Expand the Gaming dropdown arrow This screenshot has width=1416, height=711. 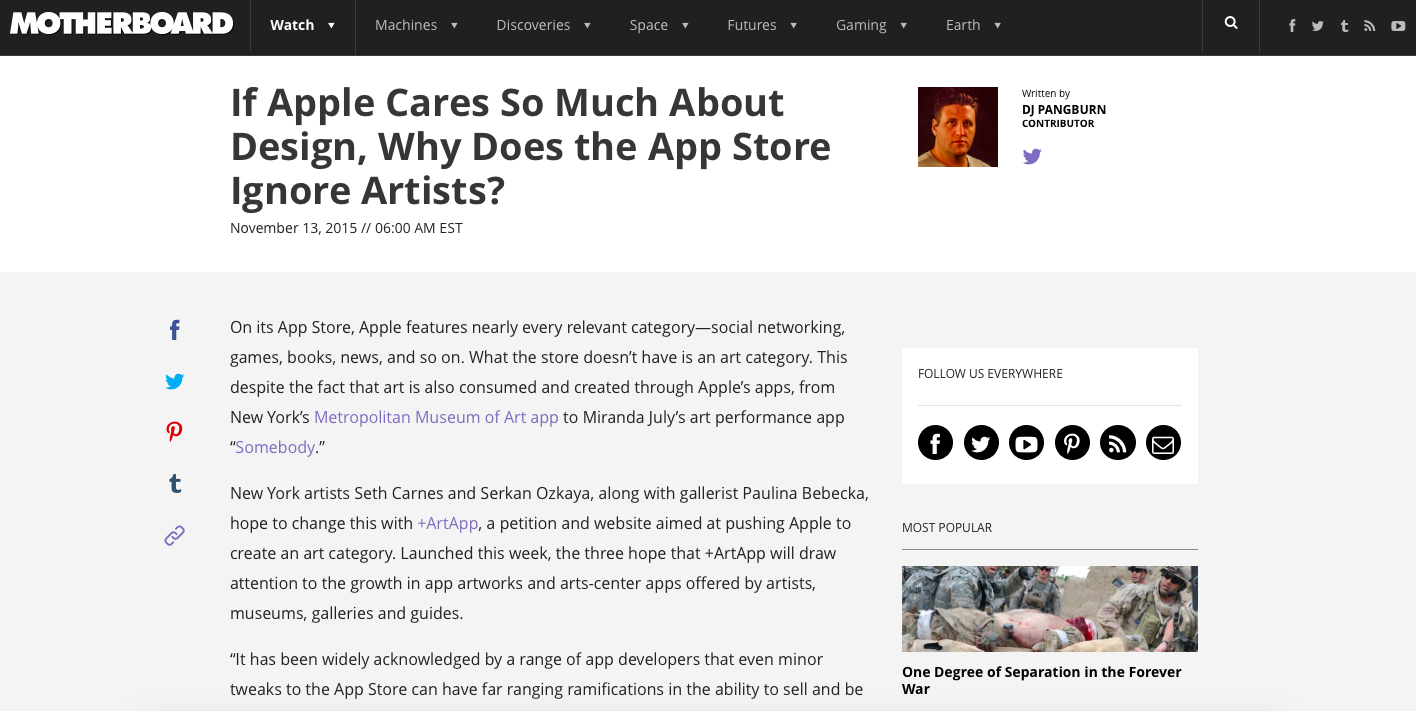click(x=904, y=26)
